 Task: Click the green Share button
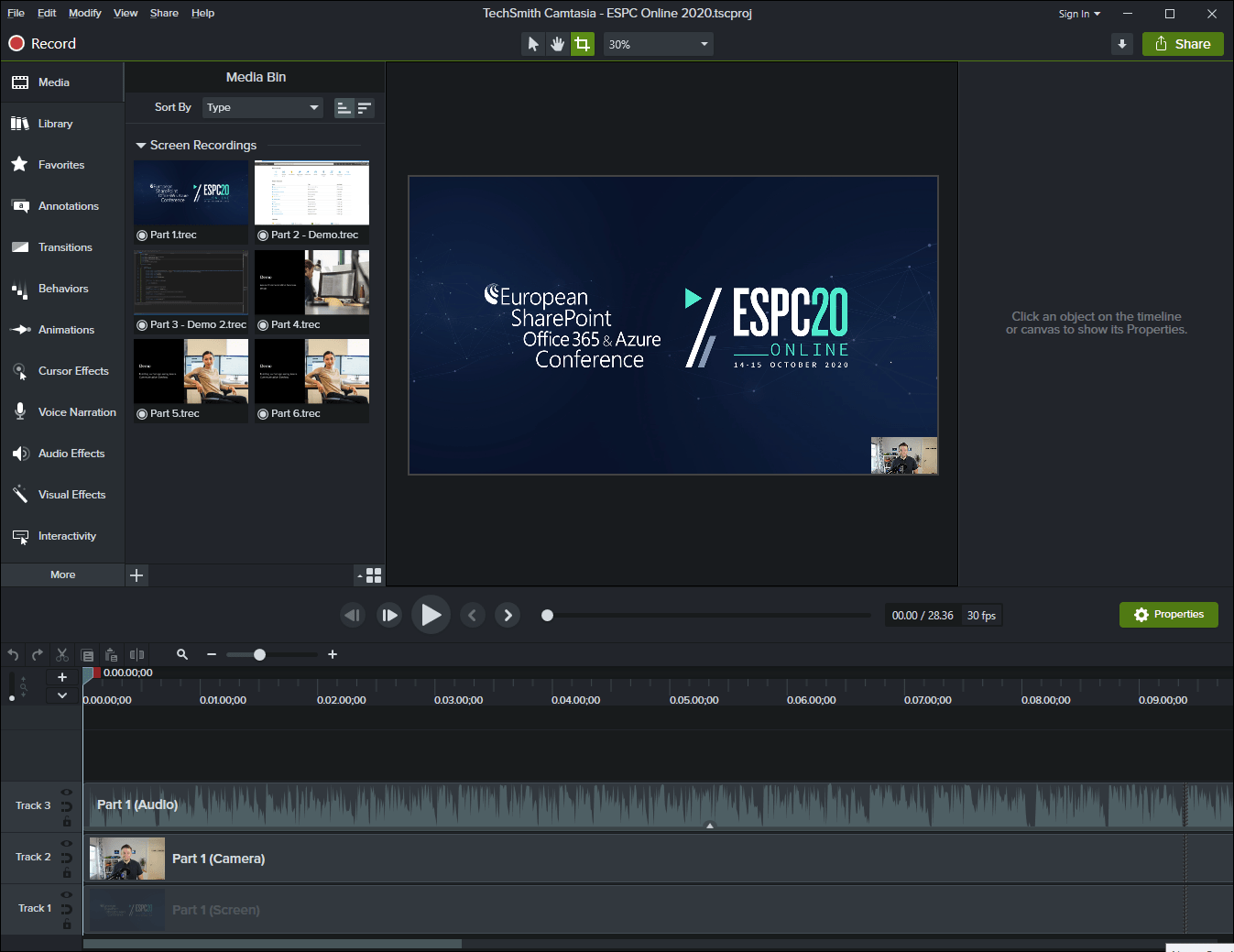click(1183, 44)
